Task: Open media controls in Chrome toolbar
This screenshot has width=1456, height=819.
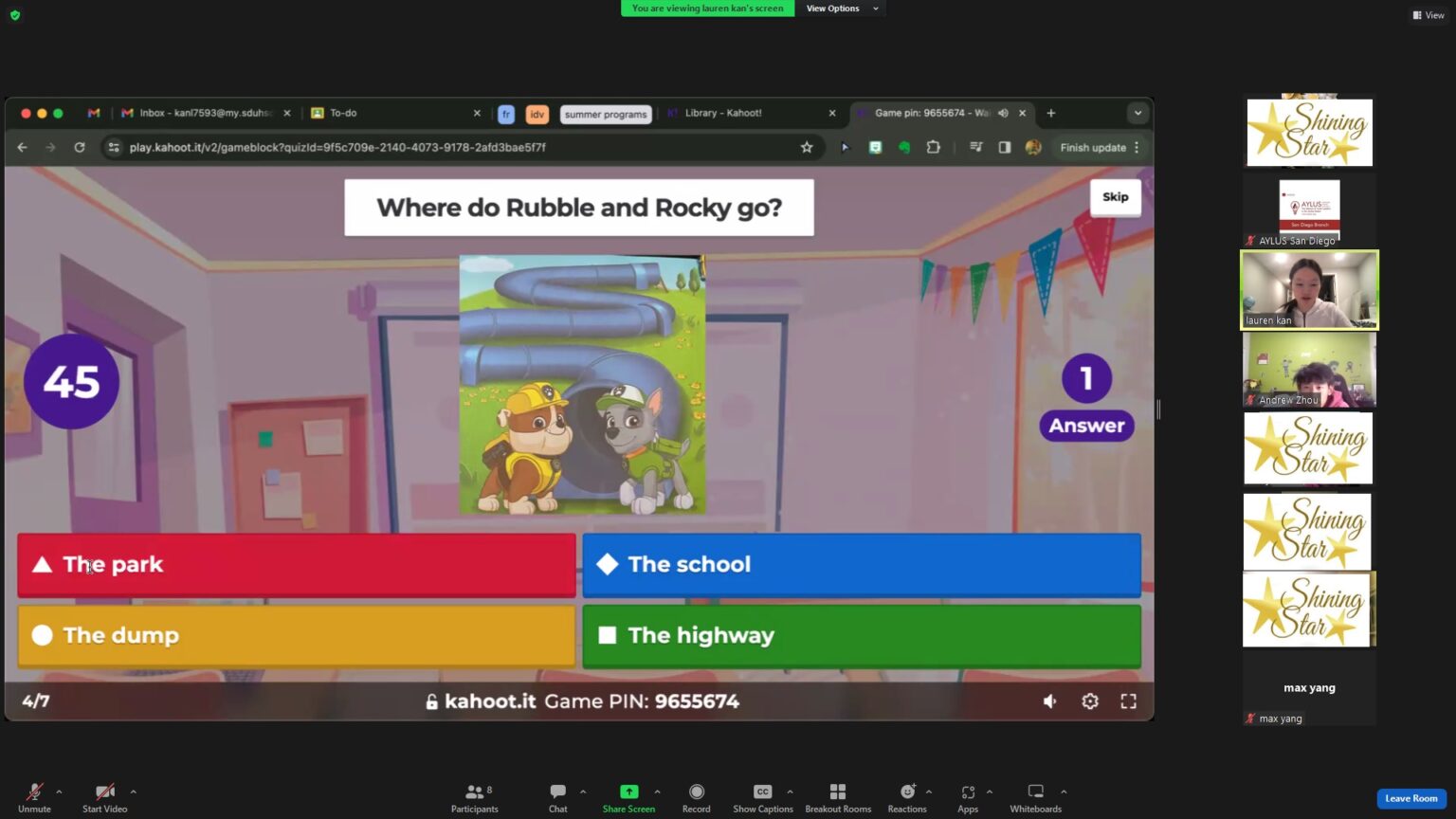Action: pos(975,147)
